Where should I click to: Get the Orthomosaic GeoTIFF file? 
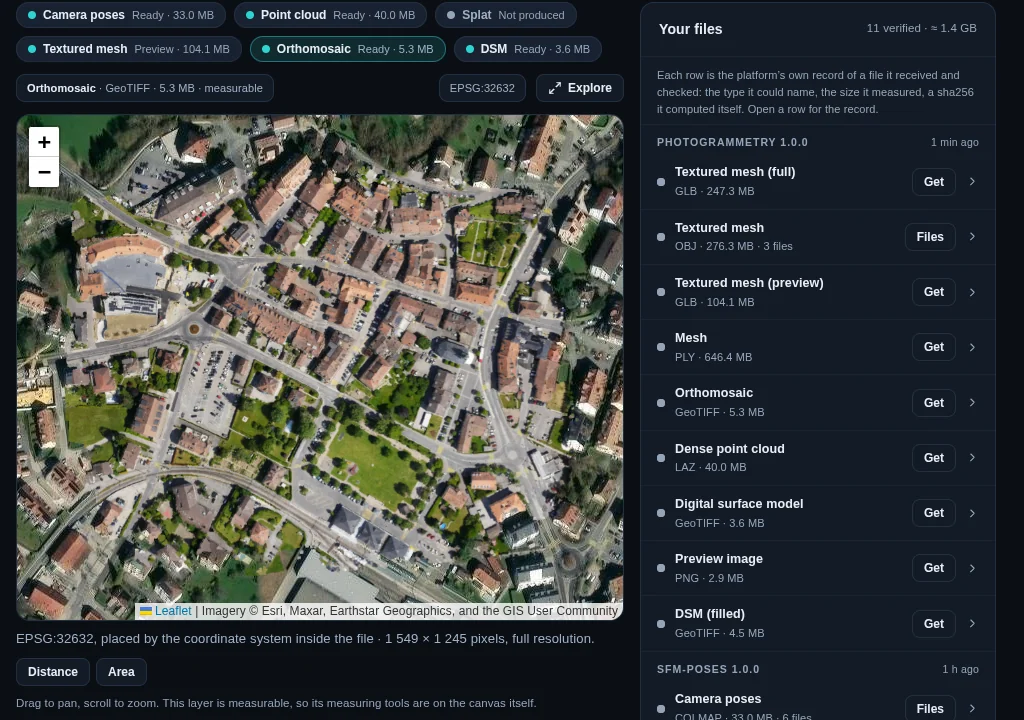933,402
